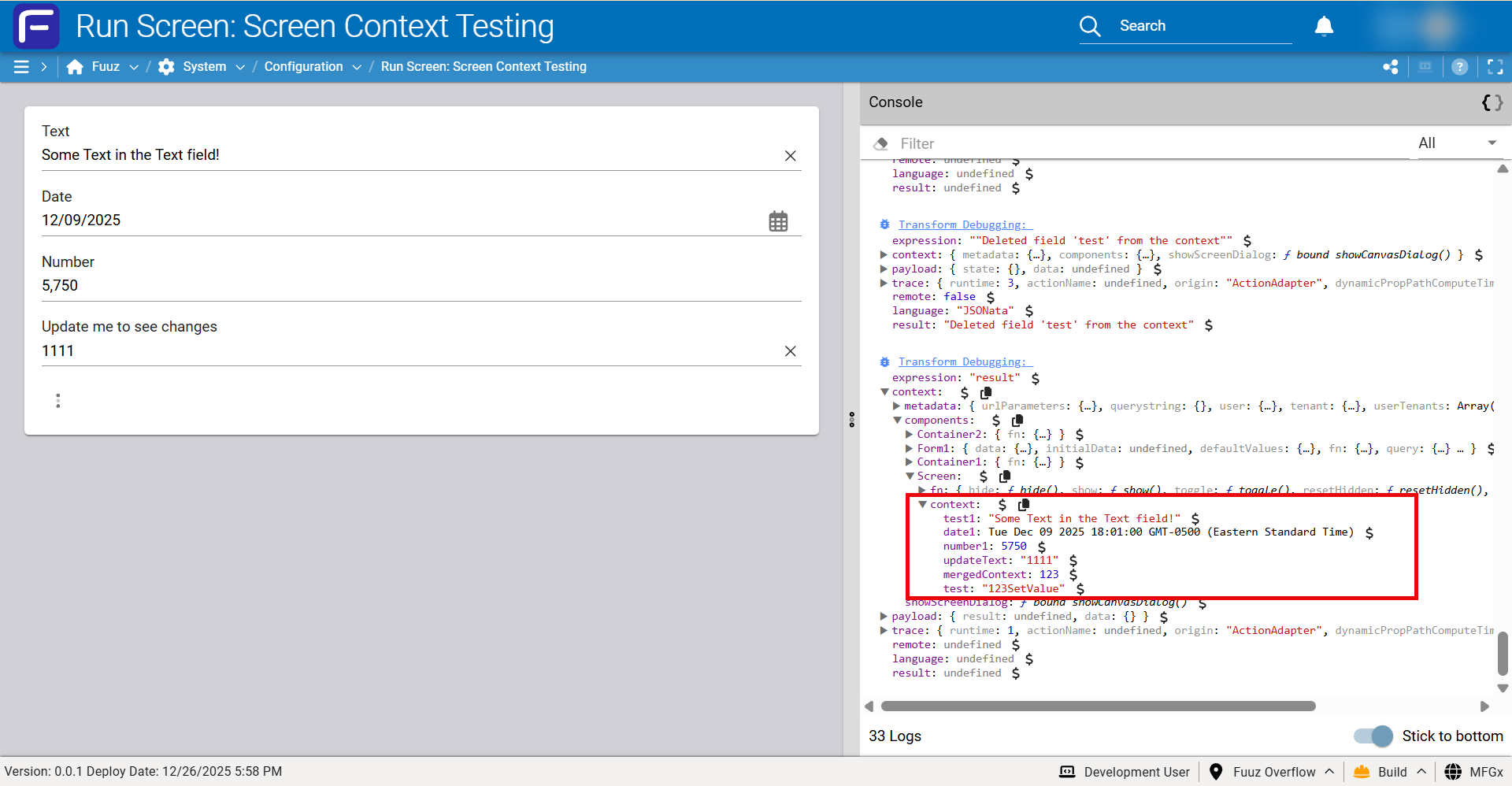Open Fuuz Overflow location selector
Image resolution: width=1512 pixels, height=786 pixels.
(x=1271, y=772)
